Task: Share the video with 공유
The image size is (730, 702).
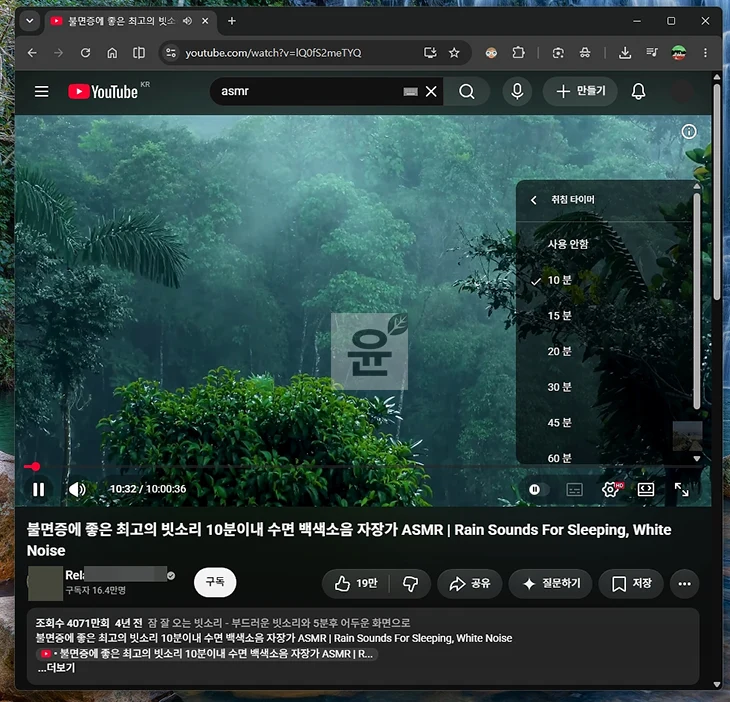Action: (469, 583)
